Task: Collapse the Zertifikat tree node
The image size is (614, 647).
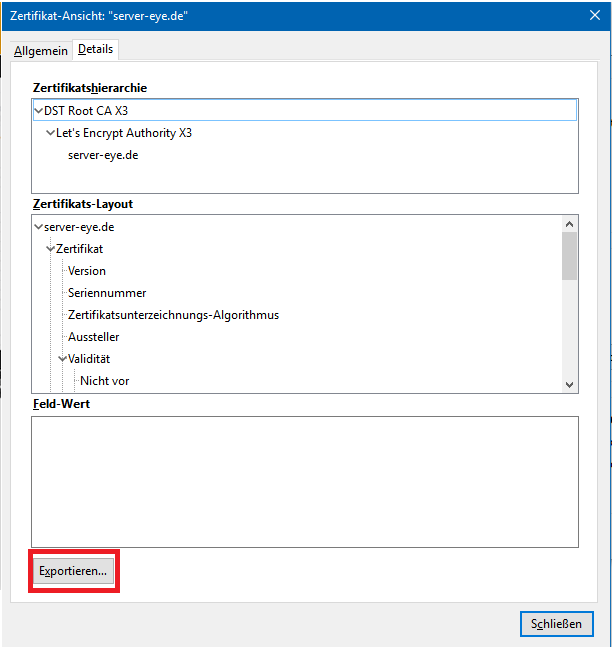Action: point(50,249)
